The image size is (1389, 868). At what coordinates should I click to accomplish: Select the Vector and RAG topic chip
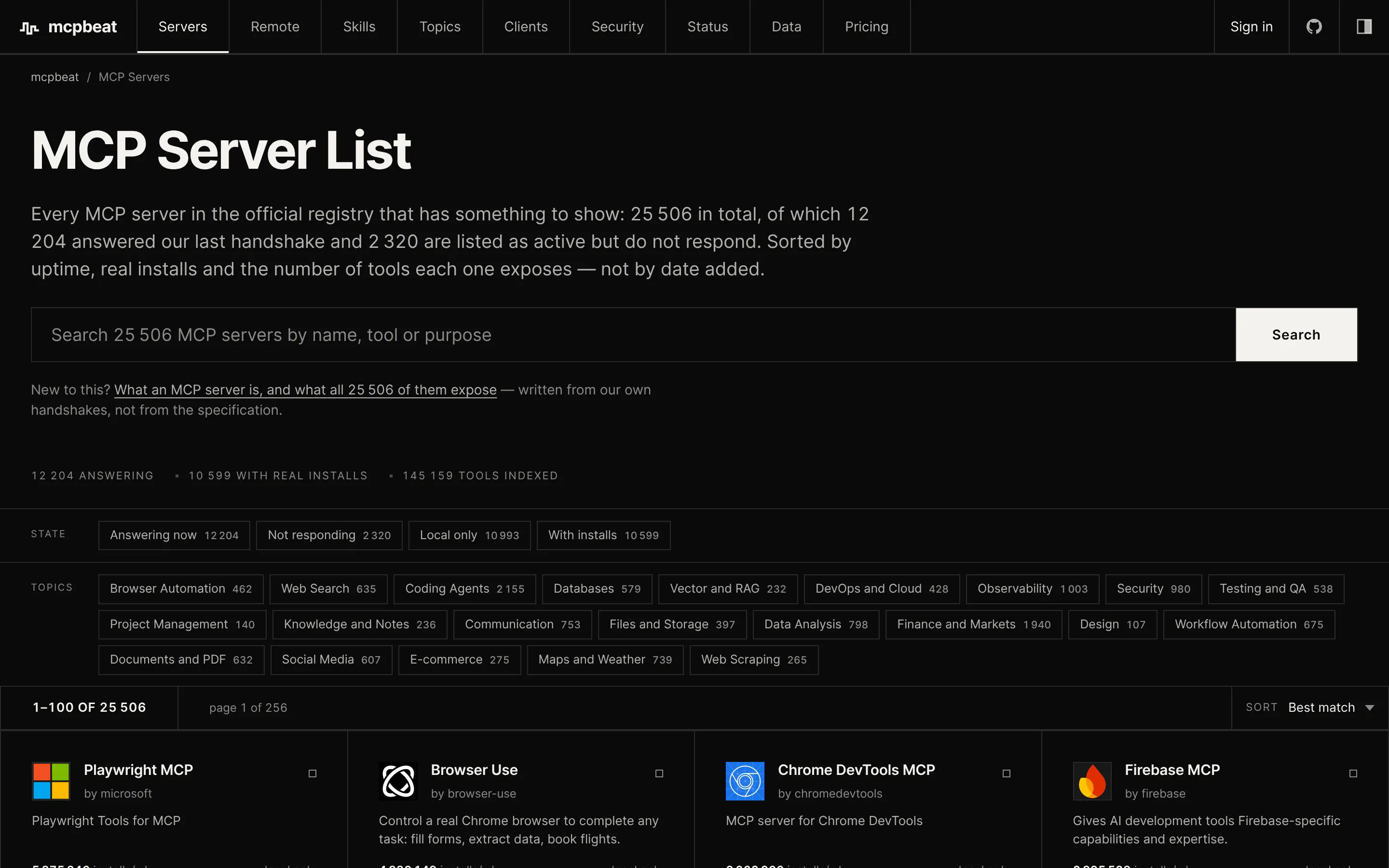point(728,589)
